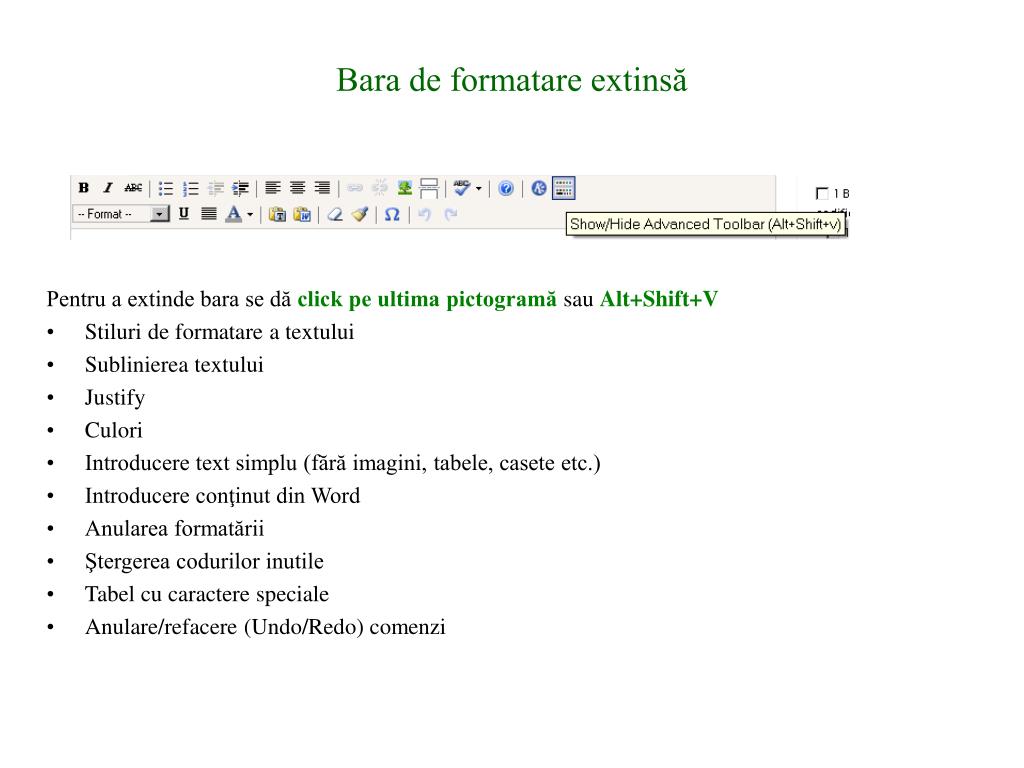Insert the page break tag icon
The image size is (1024, 768).
(429, 189)
